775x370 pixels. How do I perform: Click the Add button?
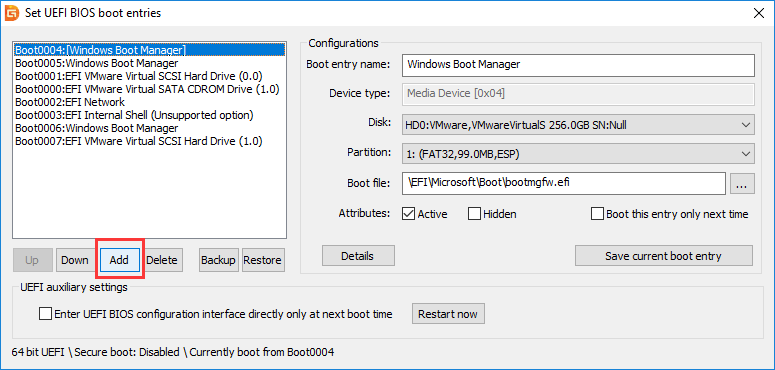[119, 260]
